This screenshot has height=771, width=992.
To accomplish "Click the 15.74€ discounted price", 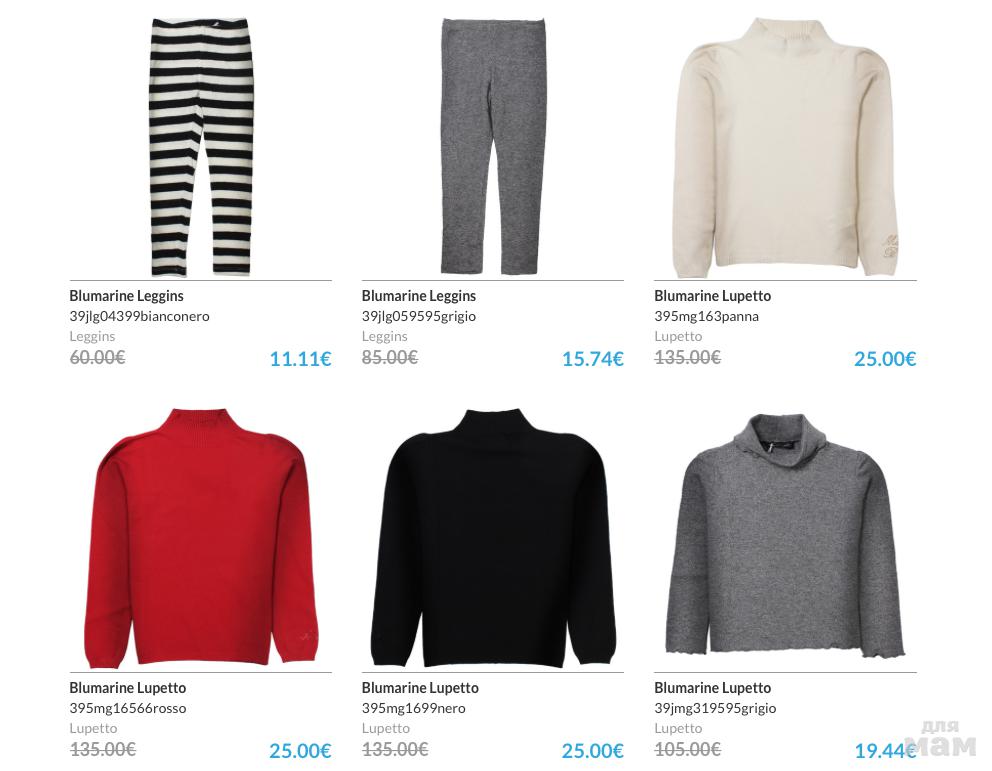I will [593, 359].
